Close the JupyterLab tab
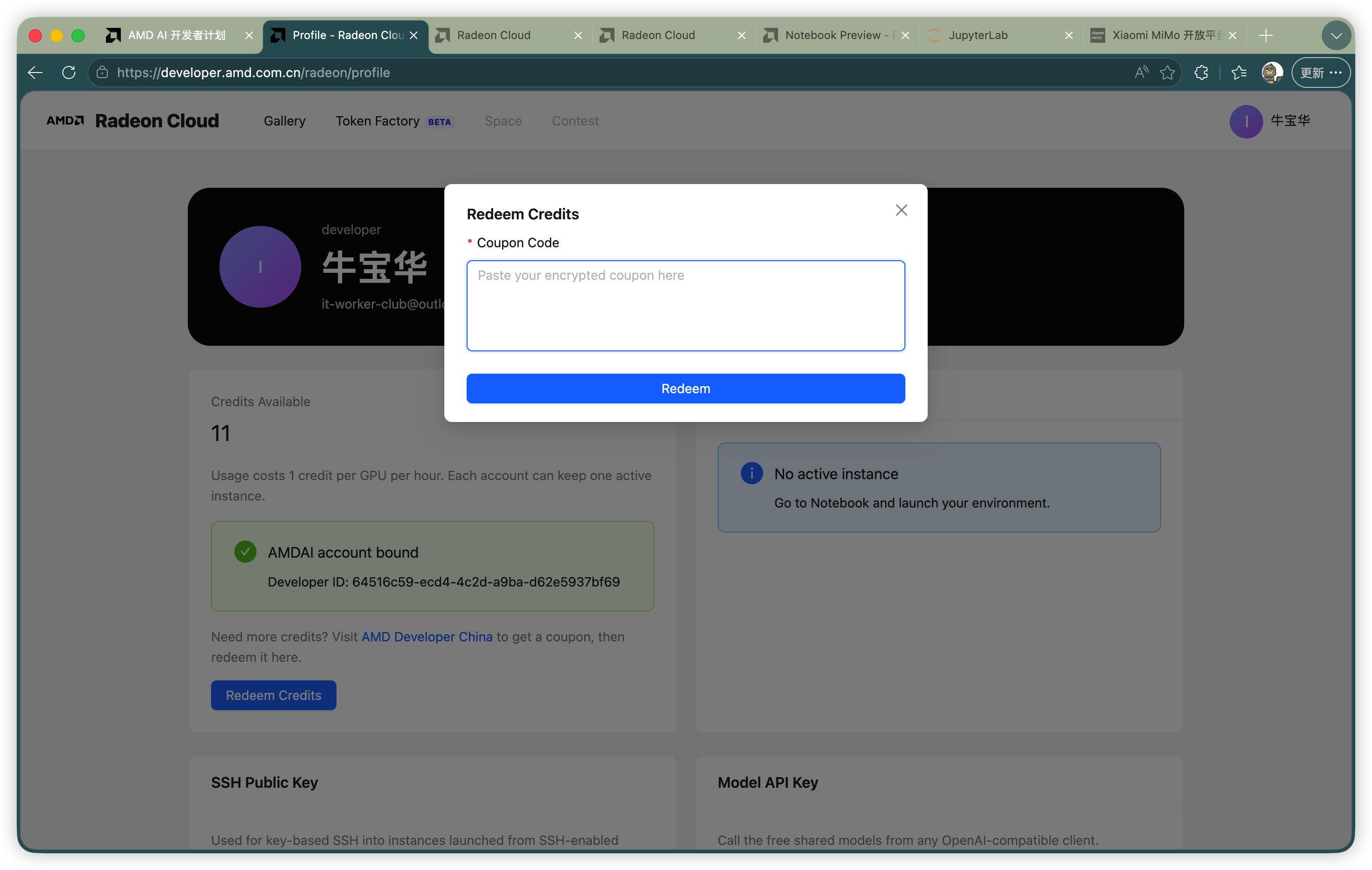1372x870 pixels. 1069,35
